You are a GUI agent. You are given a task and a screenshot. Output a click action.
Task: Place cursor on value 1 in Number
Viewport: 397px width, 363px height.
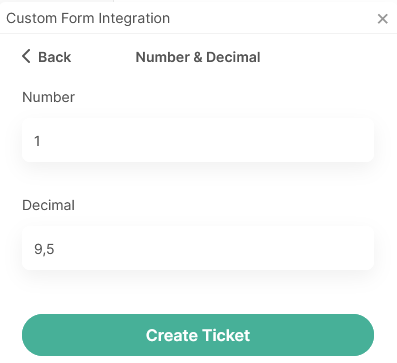(37, 141)
